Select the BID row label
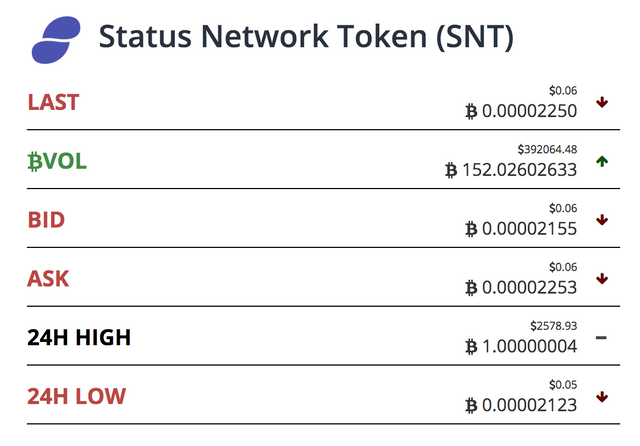This screenshot has height=446, width=640. 46,220
